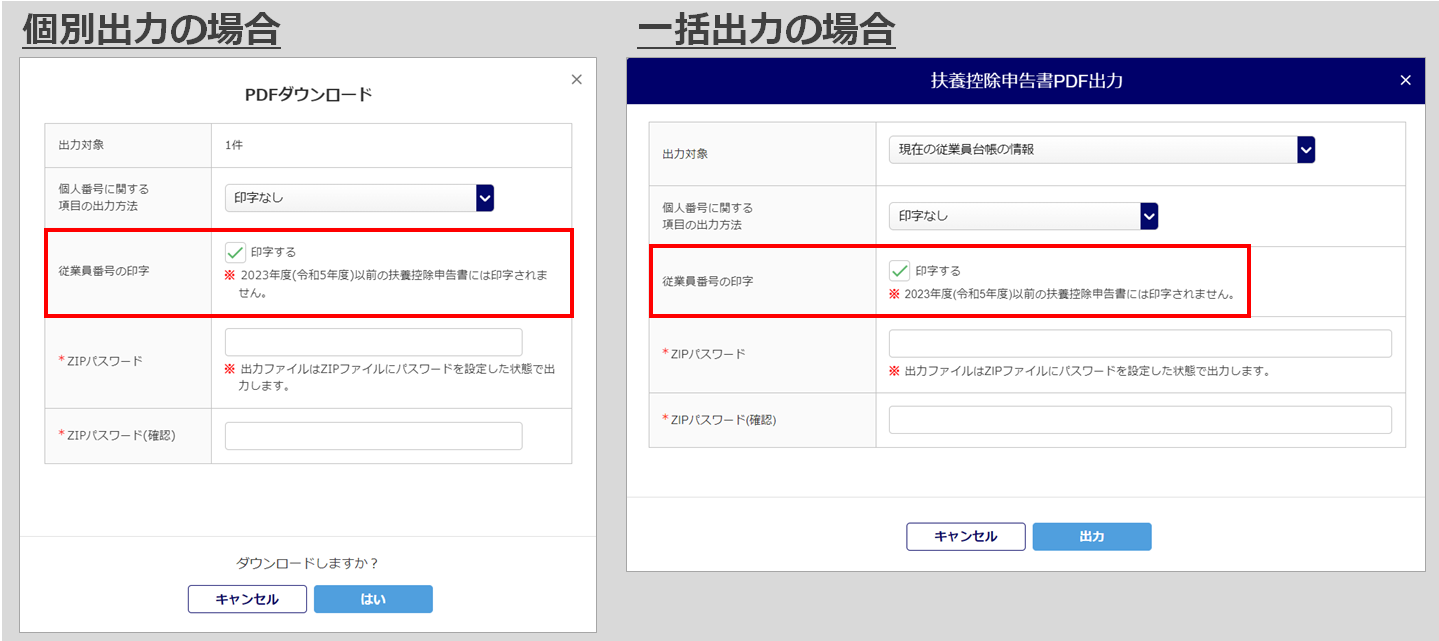Image resolution: width=1439 pixels, height=641 pixels.
Task: Click ZIPパスワード field in 扶養控除申告書PDF出力 dialog
Action: pyautogui.click(x=1140, y=343)
